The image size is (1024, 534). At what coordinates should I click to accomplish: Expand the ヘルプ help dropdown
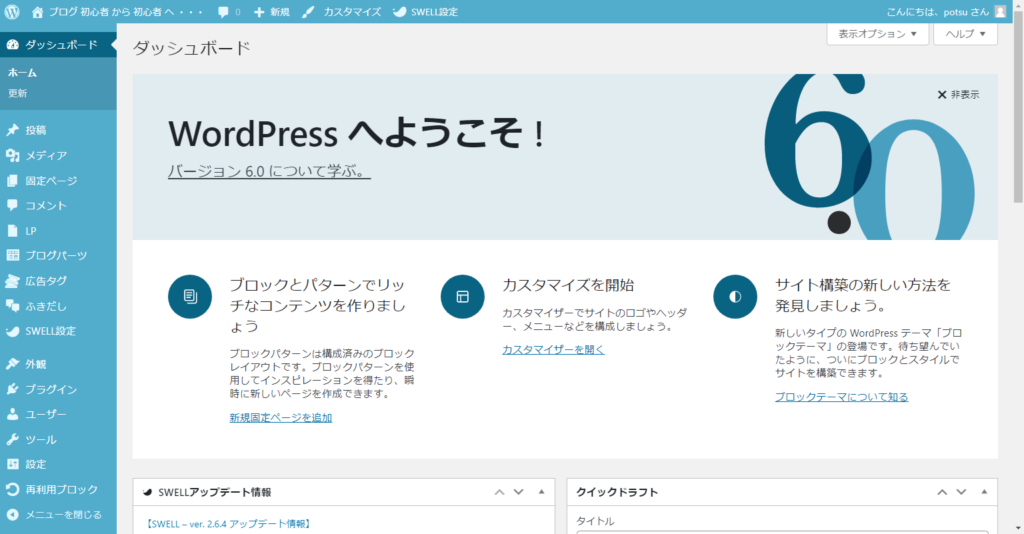965,34
